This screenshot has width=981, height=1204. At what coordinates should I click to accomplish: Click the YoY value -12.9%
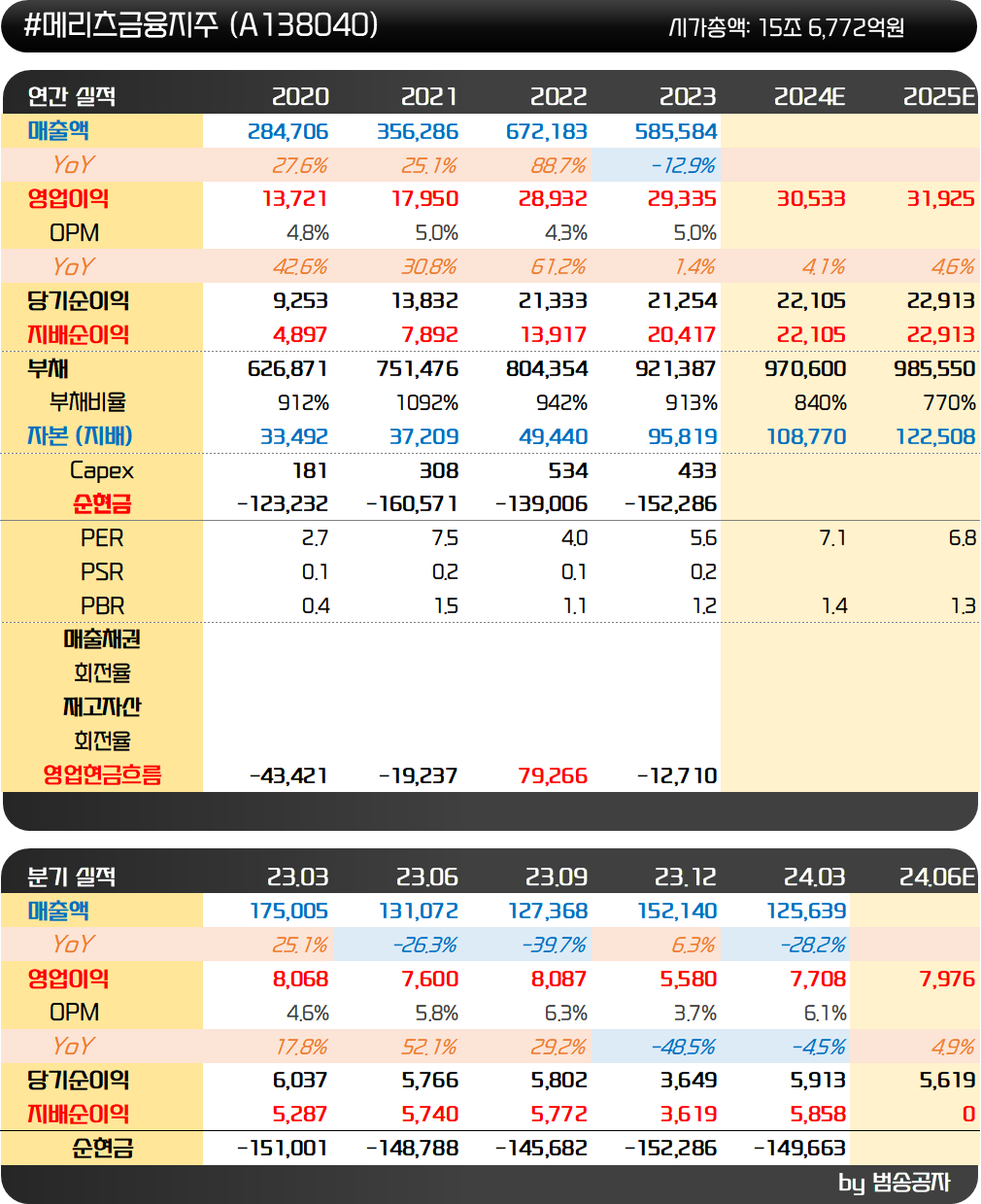click(x=684, y=165)
